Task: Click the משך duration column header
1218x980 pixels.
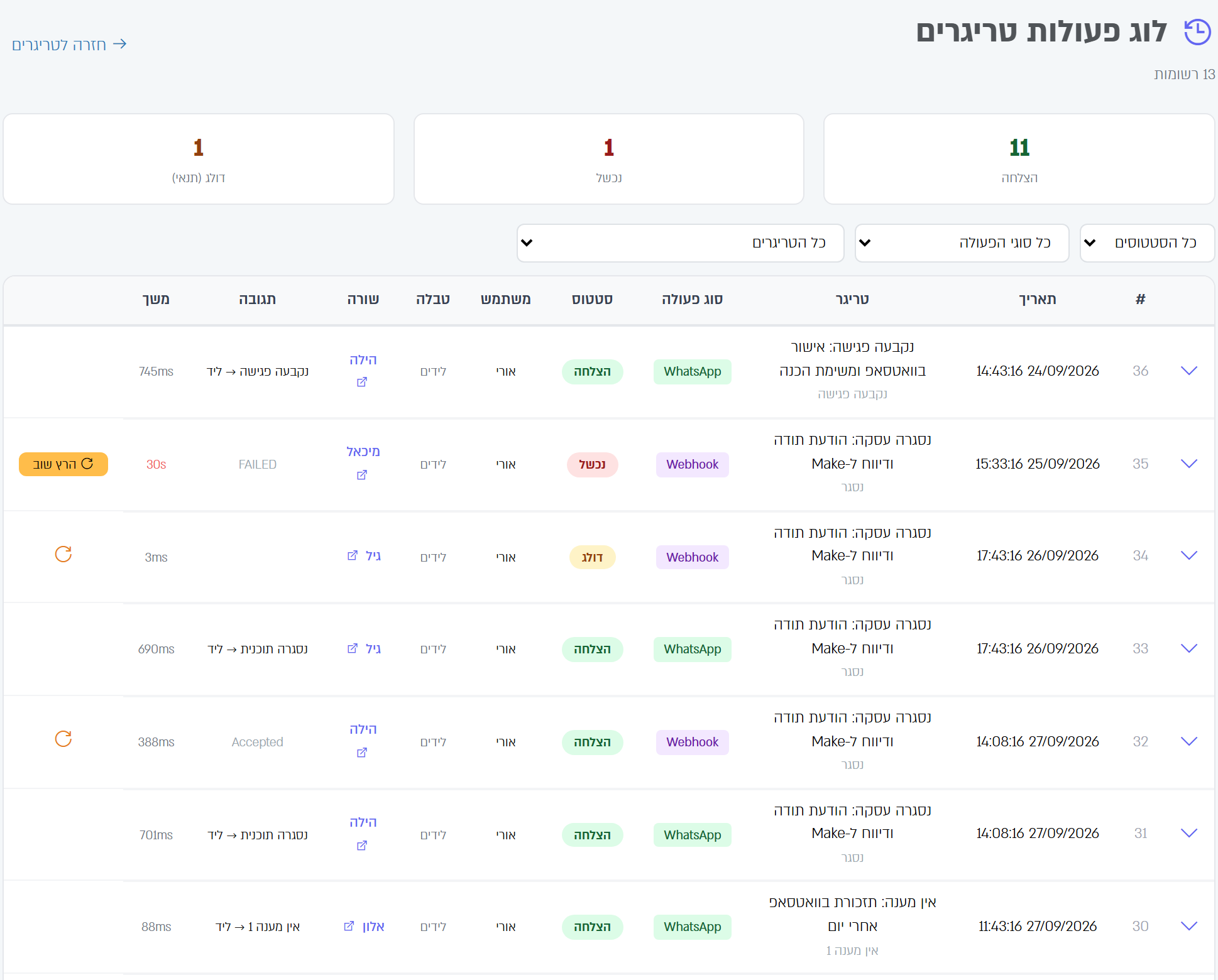Action: (x=156, y=299)
